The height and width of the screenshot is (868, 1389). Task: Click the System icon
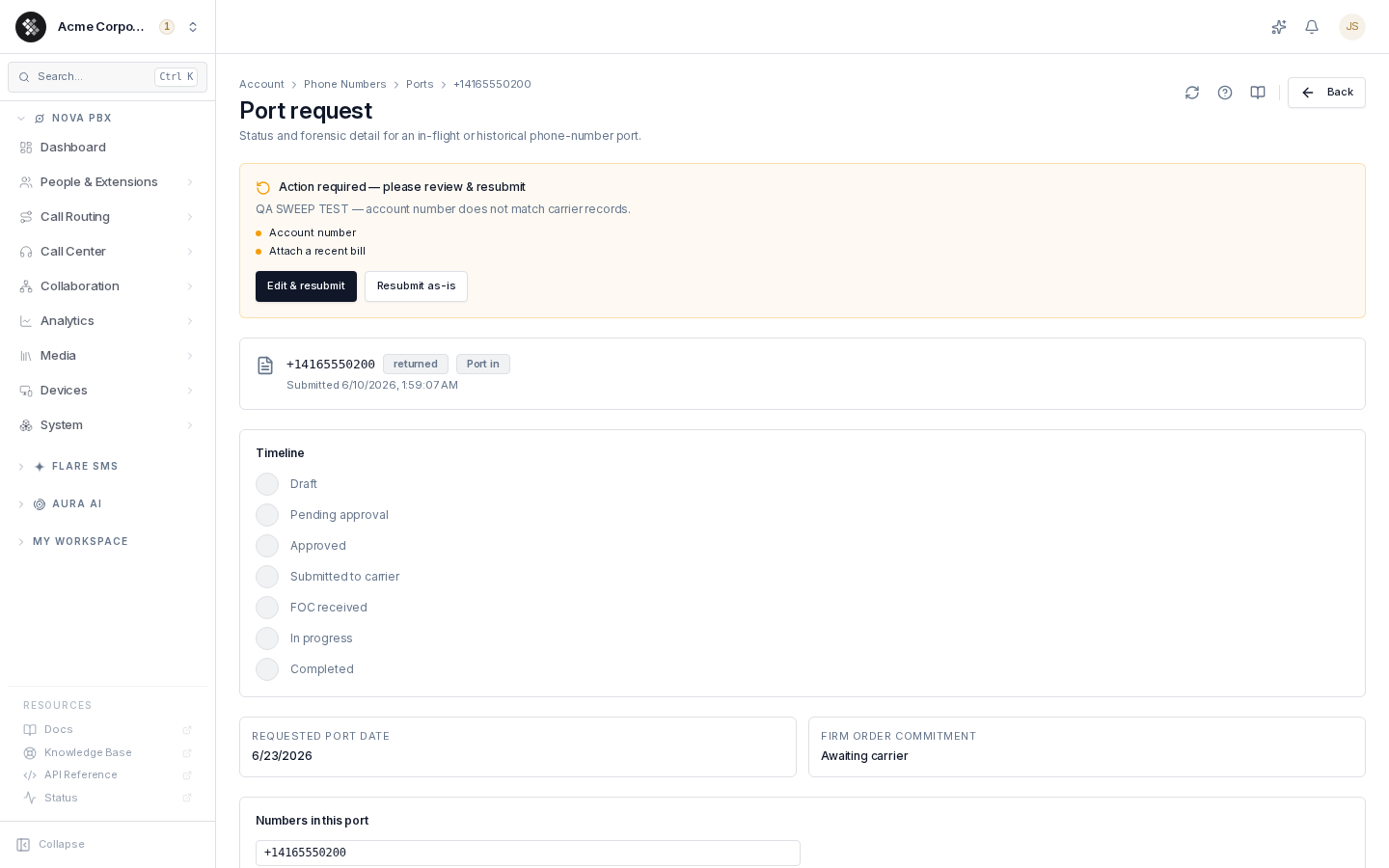click(x=26, y=425)
